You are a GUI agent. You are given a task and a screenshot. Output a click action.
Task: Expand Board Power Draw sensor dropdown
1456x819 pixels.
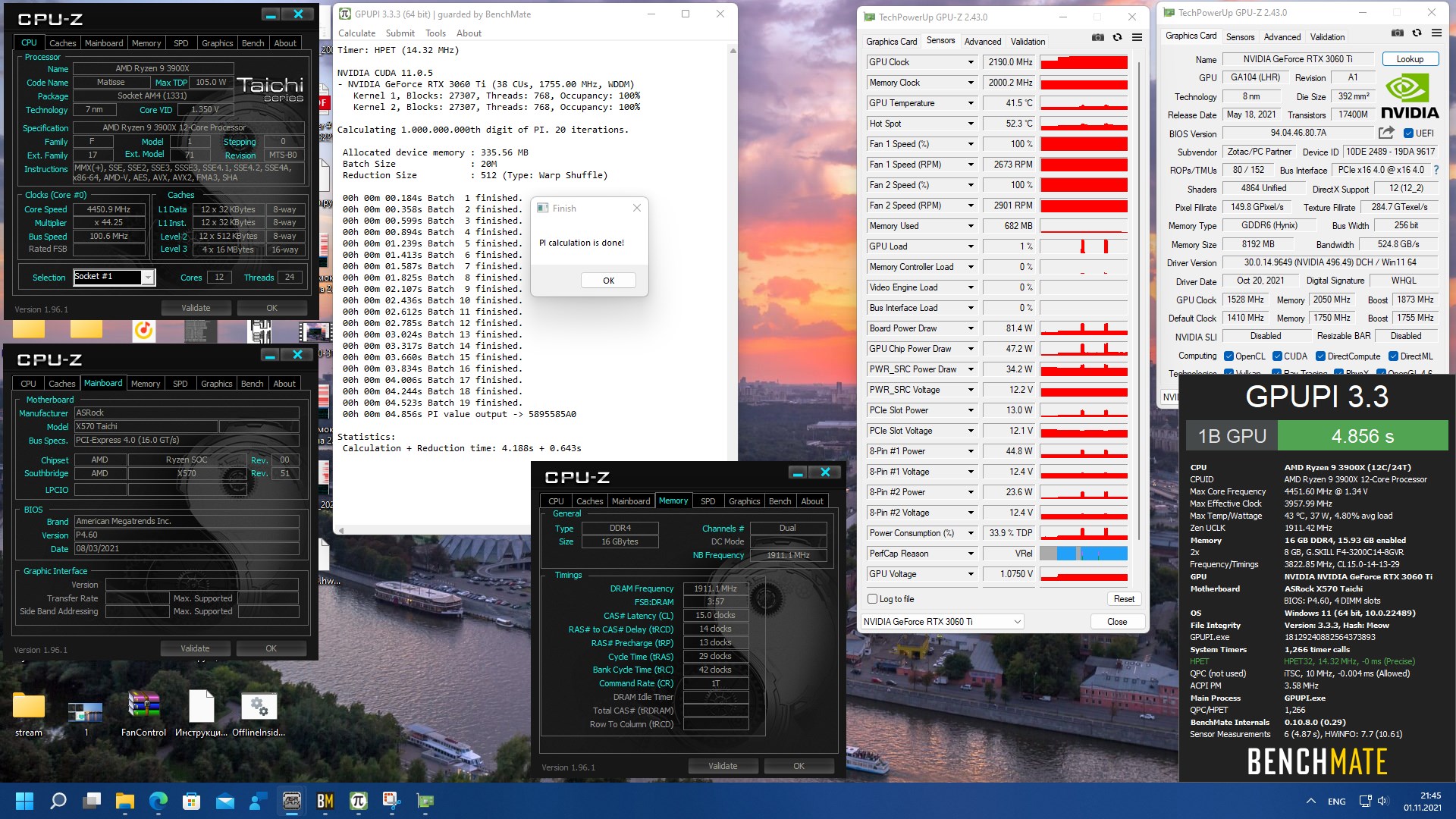970,328
